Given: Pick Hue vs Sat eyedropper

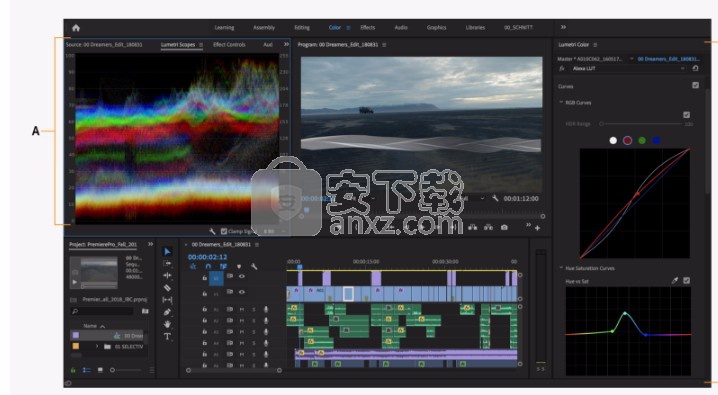Looking at the screenshot, I should 674,281.
